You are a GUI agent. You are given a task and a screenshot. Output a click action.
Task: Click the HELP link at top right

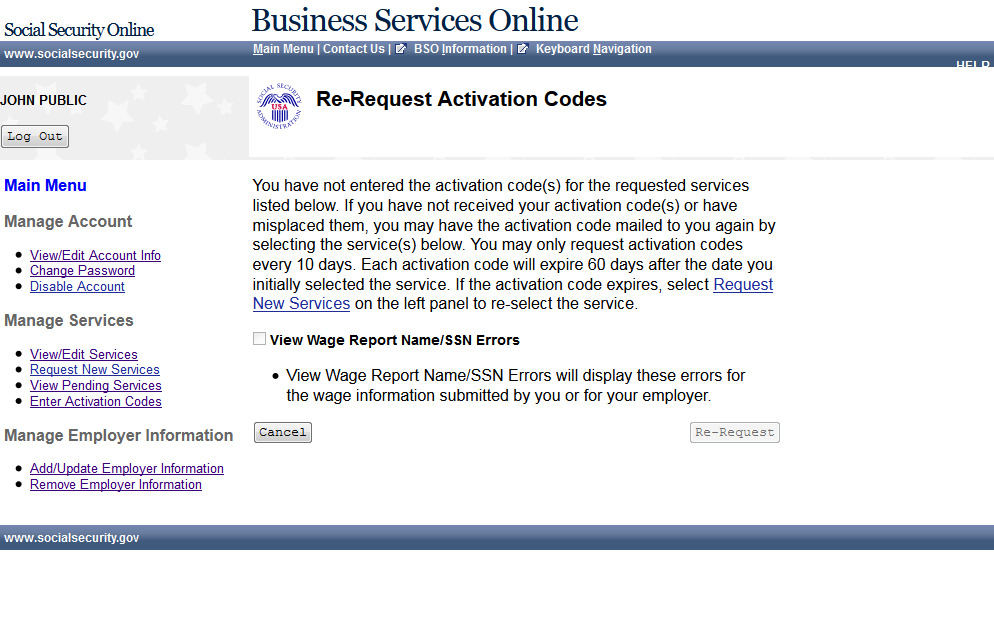[x=972, y=65]
